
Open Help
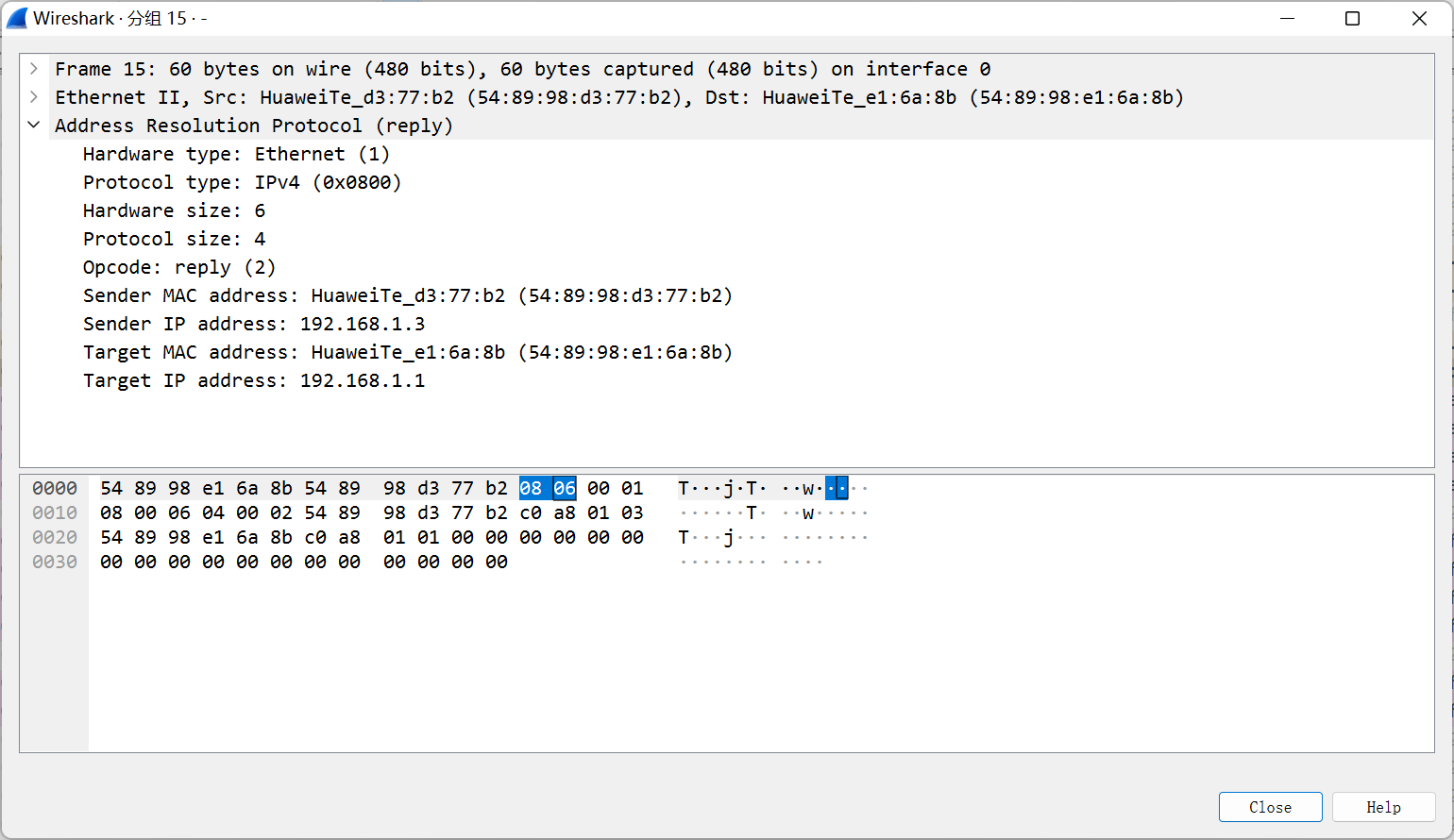(x=1383, y=807)
